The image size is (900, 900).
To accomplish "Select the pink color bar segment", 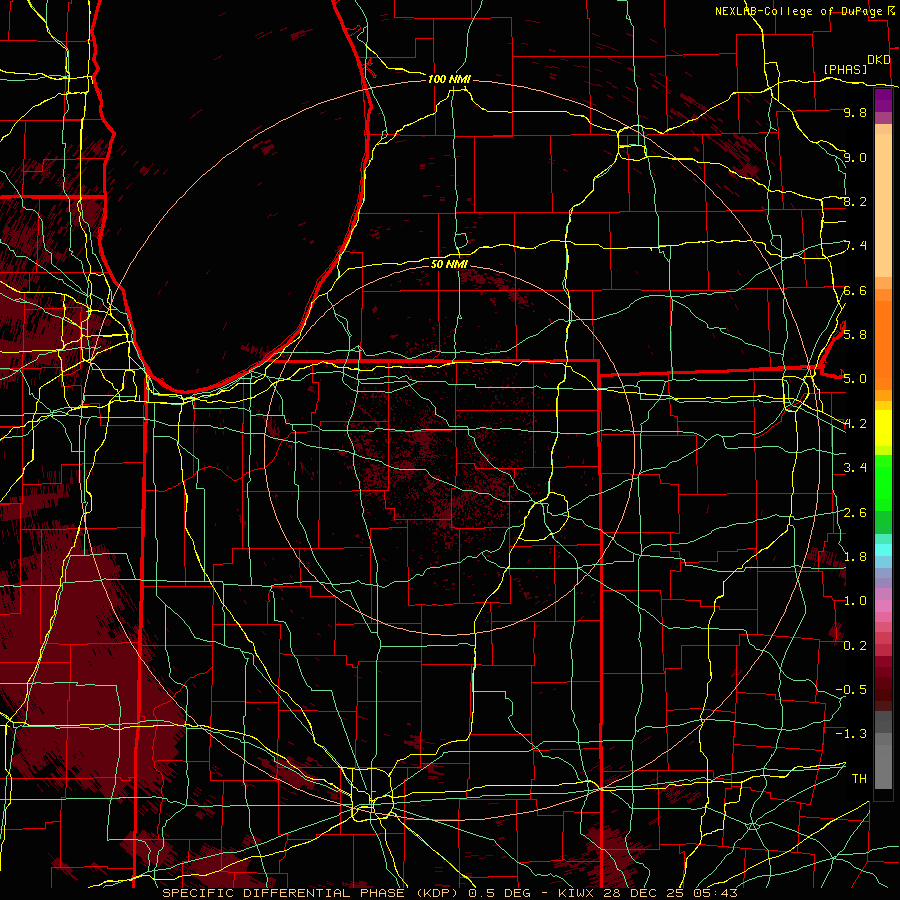I will click(883, 606).
